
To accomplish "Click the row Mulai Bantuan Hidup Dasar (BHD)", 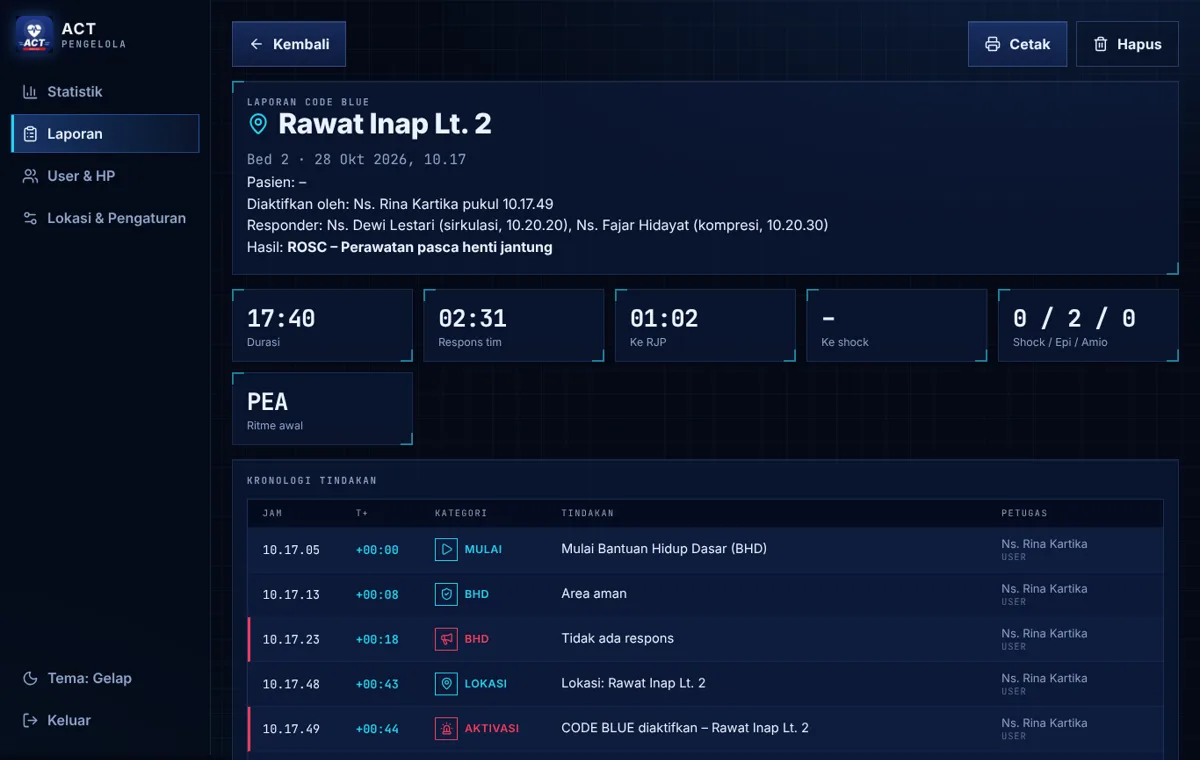I will point(705,550).
